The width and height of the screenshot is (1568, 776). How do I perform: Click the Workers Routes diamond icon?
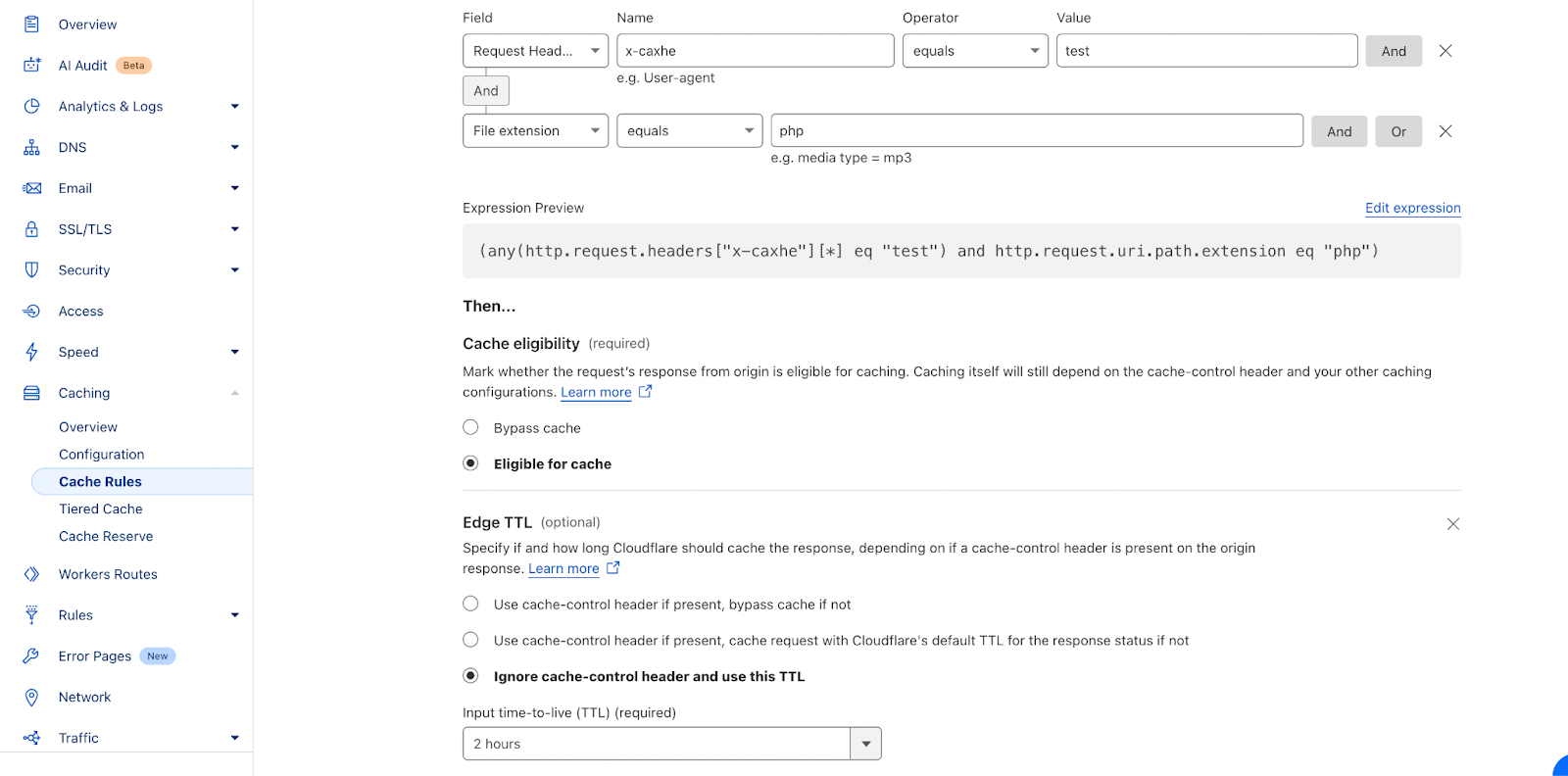coord(31,574)
